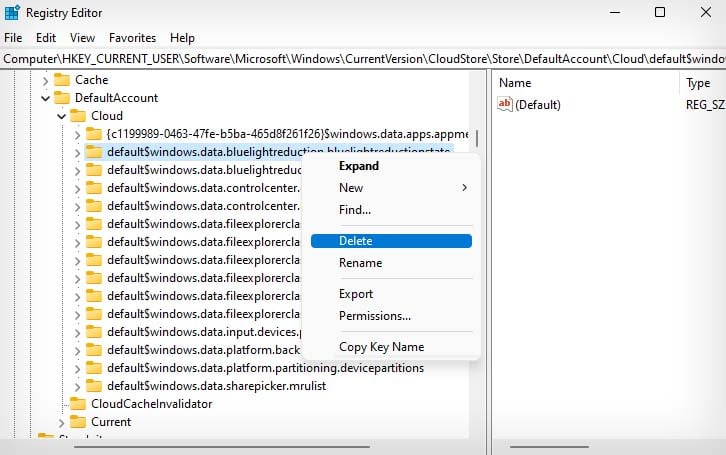Collapse the DefaultAccount key
Image resolution: width=726 pixels, height=455 pixels.
(45, 98)
